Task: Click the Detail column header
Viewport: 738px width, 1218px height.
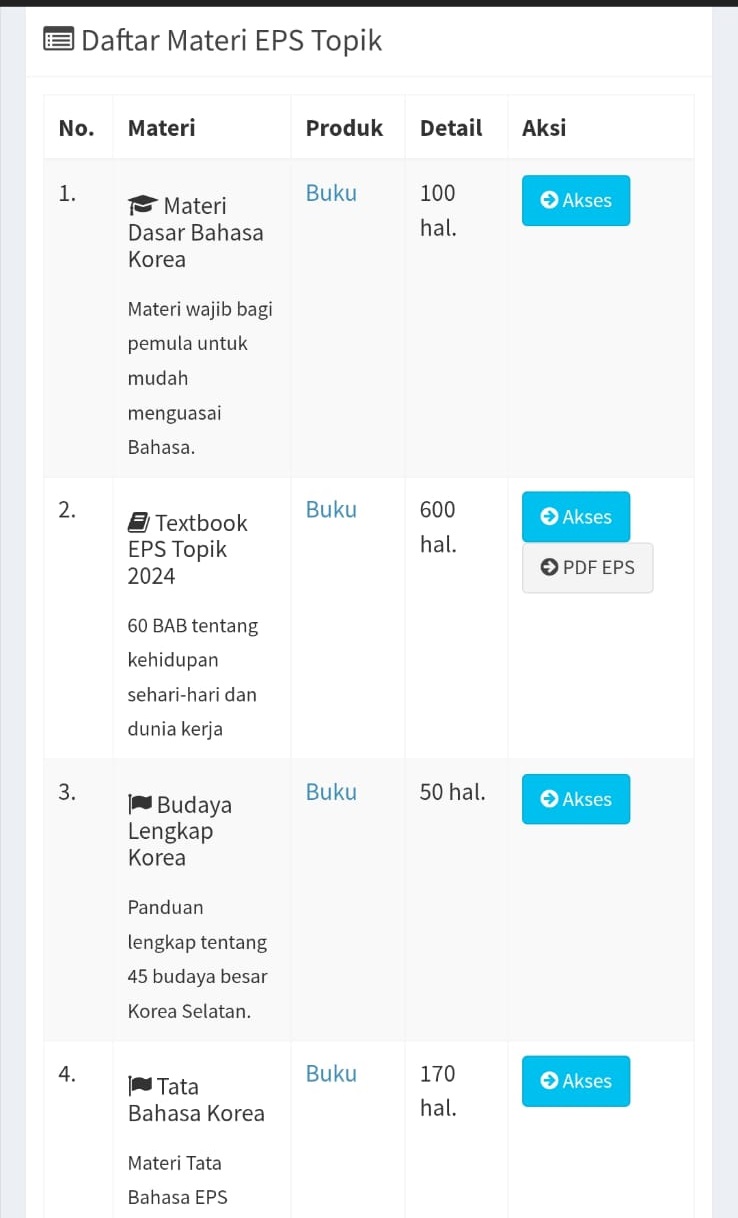Action: pos(451,128)
